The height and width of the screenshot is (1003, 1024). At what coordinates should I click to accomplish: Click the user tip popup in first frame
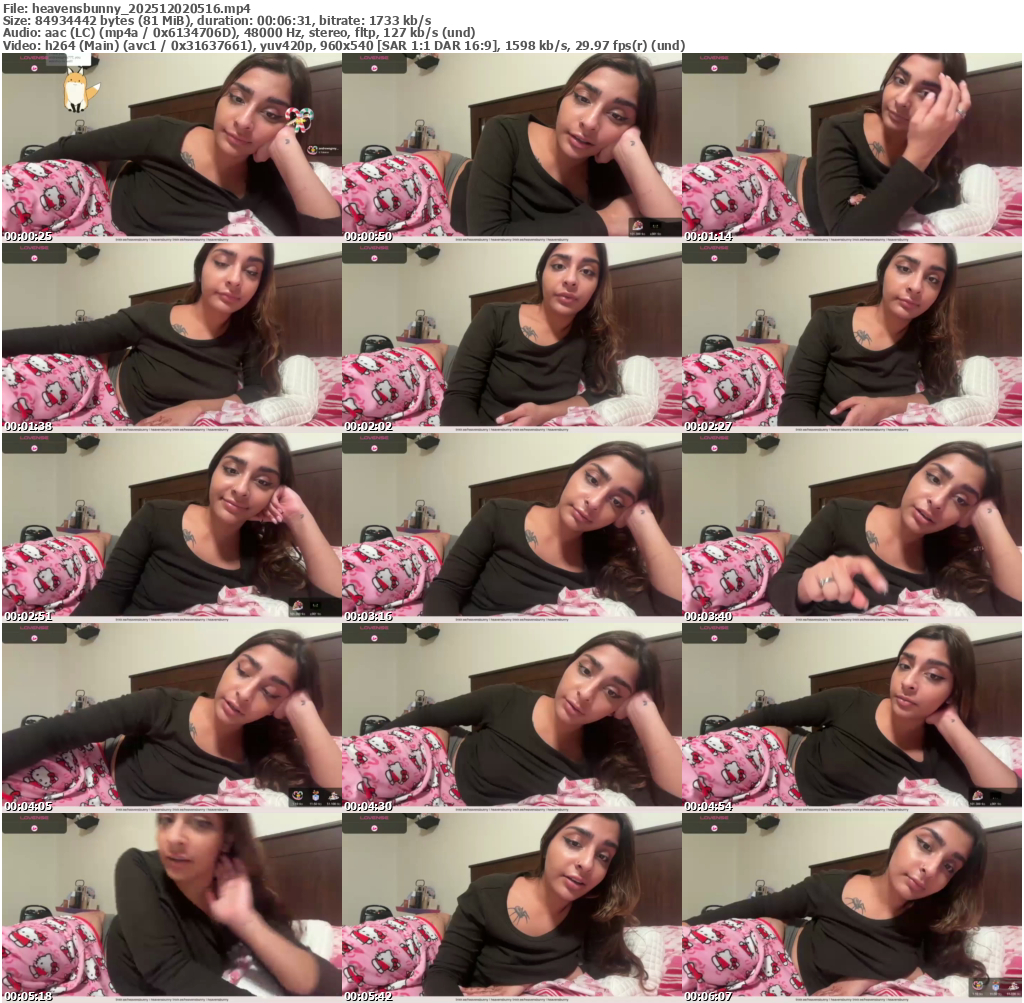point(323,150)
